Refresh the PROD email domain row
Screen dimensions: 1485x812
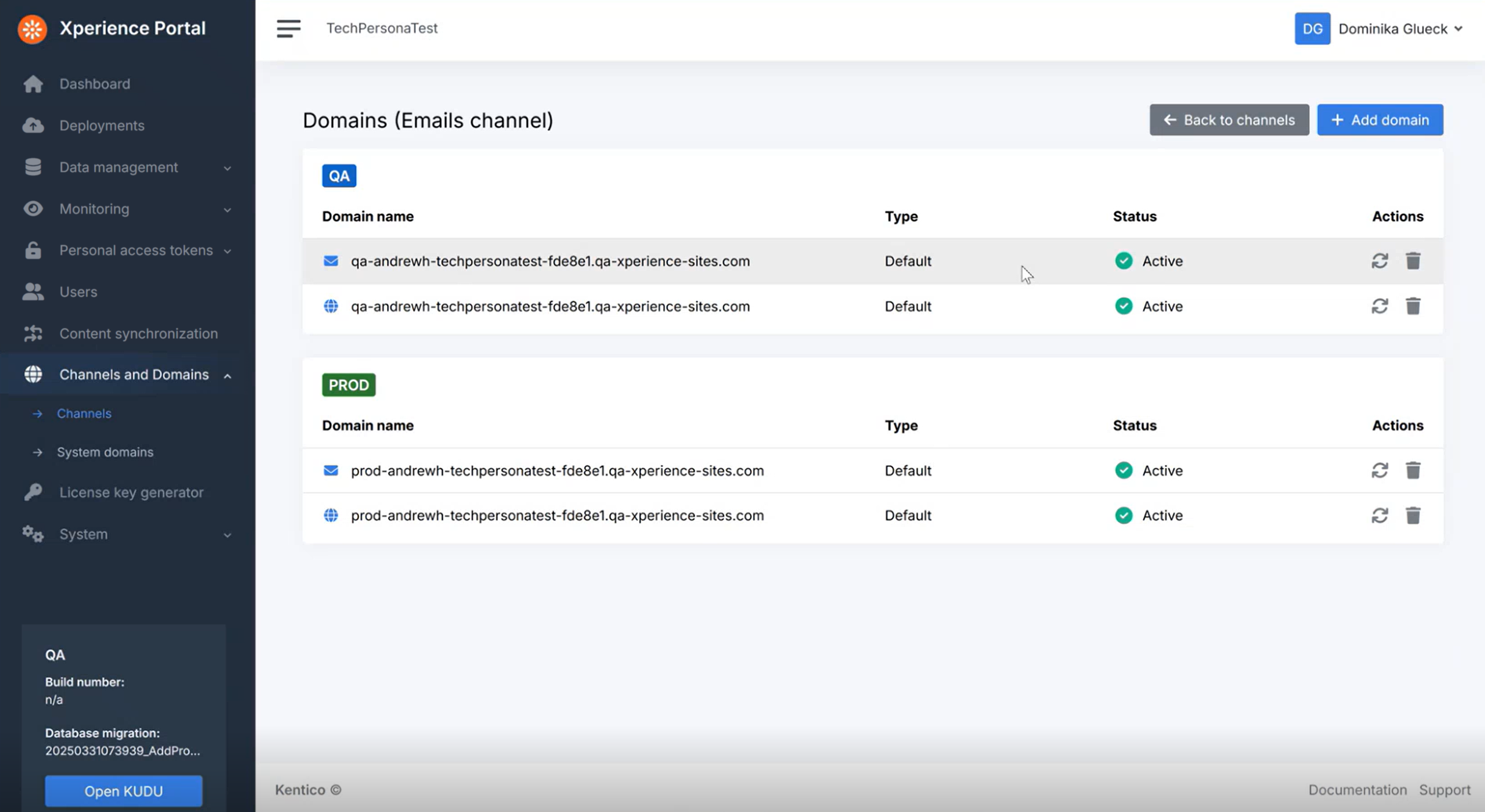1379,470
